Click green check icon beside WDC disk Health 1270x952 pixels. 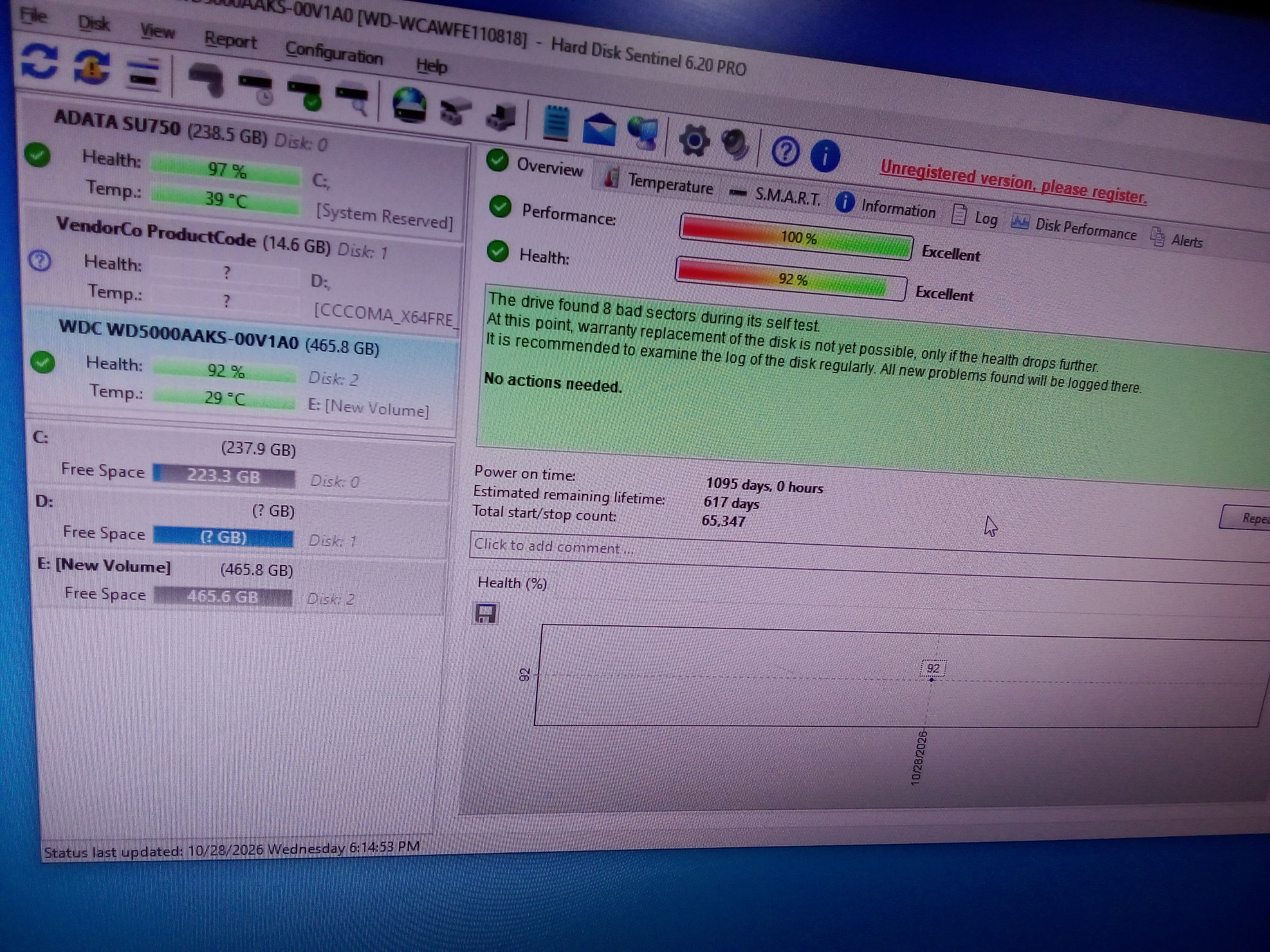click(43, 362)
